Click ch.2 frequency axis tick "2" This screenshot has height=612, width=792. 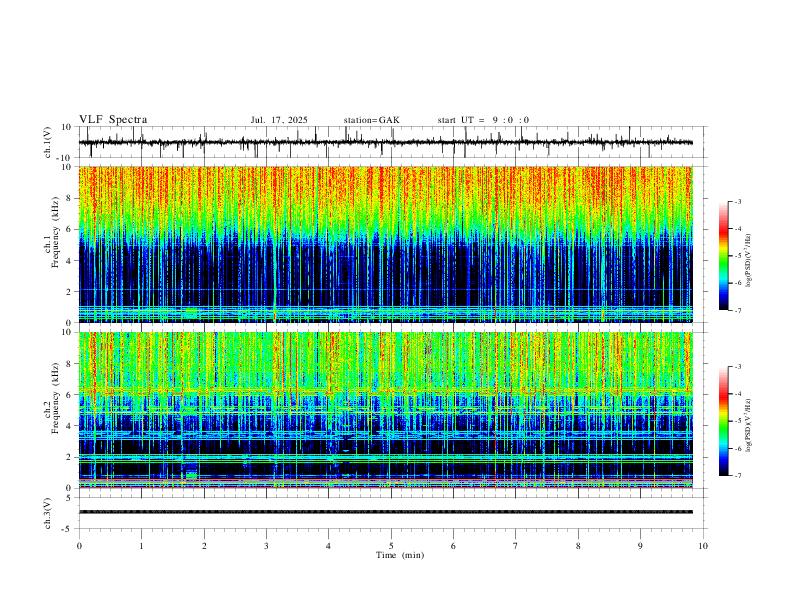(x=69, y=457)
